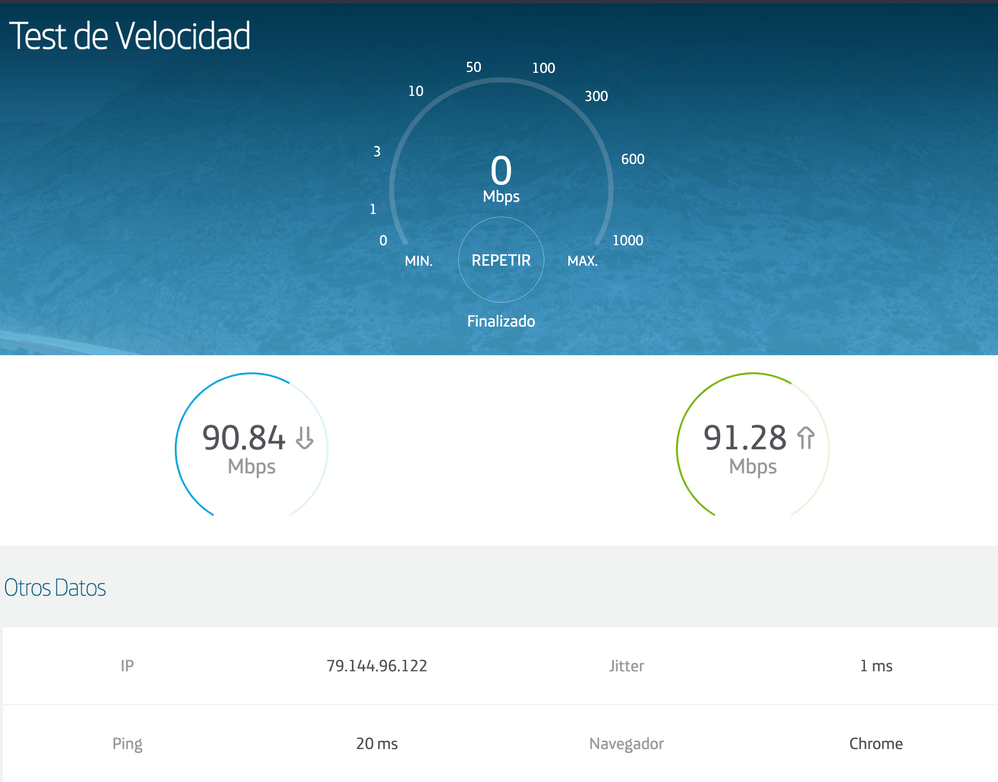Select the 20 ms ping value

[x=376, y=744]
